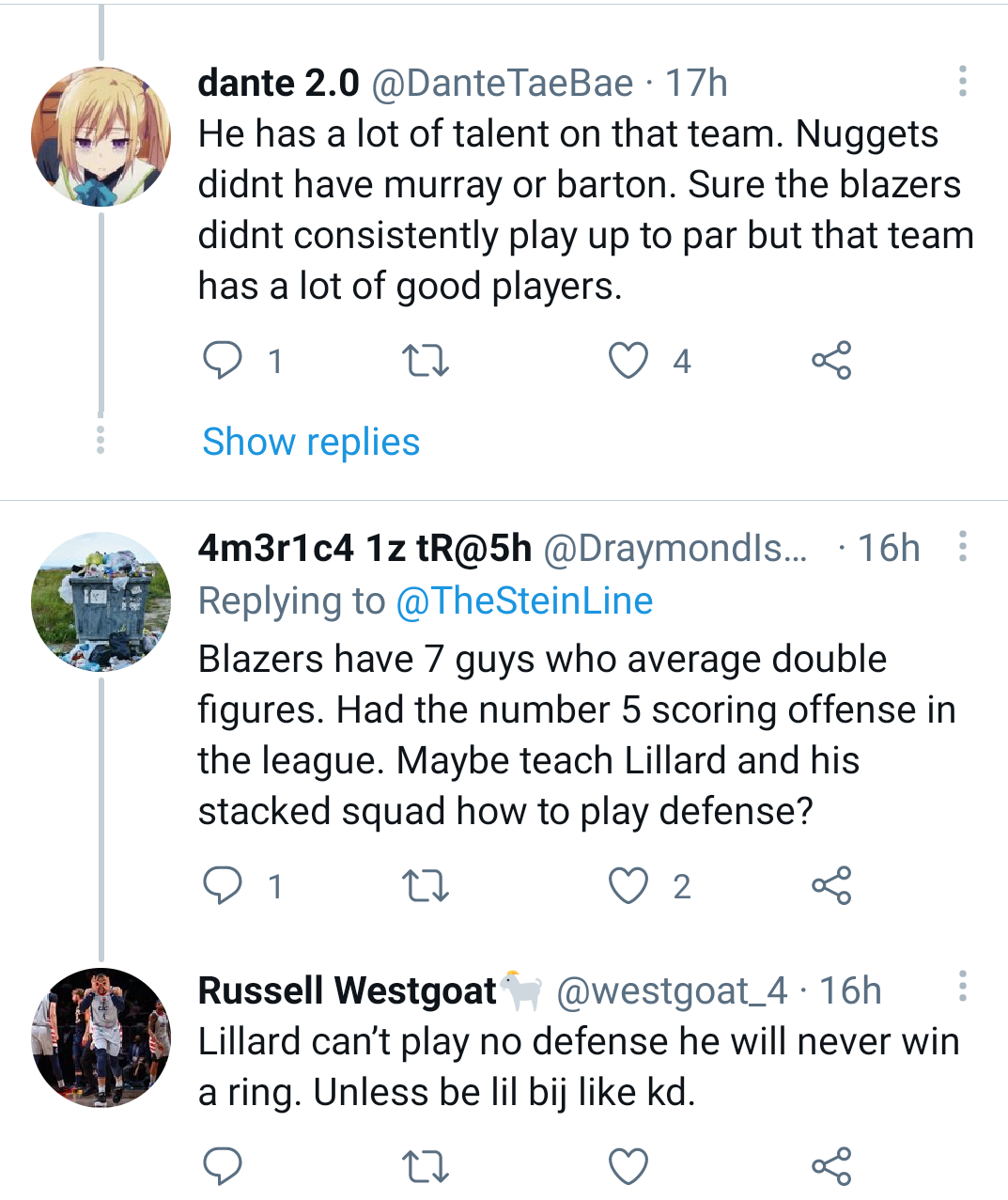Open more options for Russell Westgoat's tweet
The image size is (1008, 1200).
(963, 987)
